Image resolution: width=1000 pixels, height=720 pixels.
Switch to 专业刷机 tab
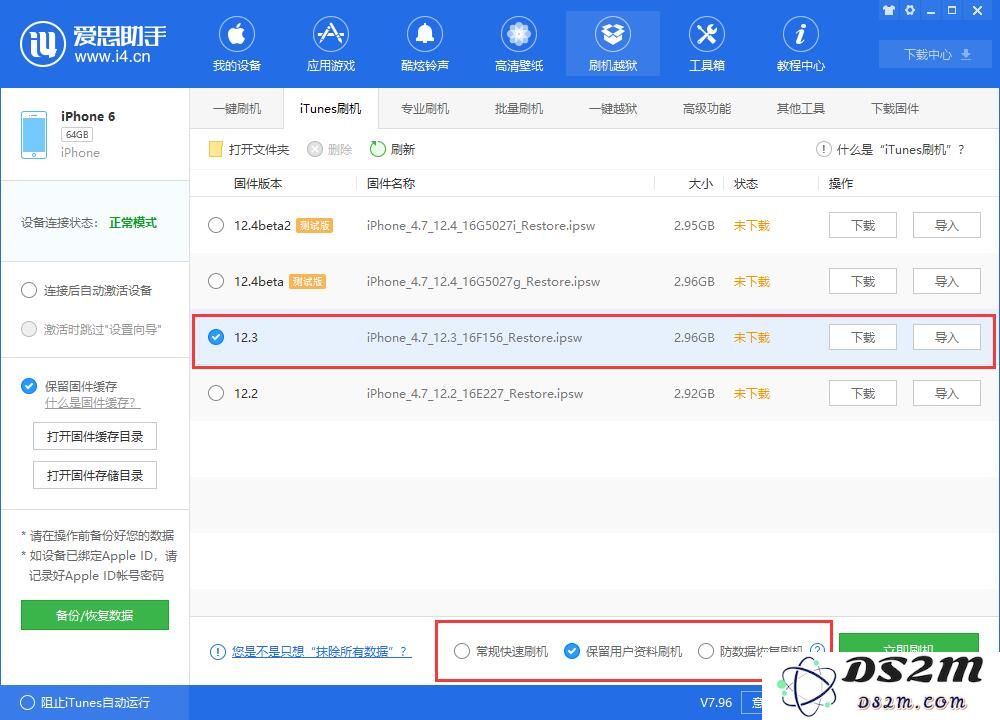tap(425, 108)
